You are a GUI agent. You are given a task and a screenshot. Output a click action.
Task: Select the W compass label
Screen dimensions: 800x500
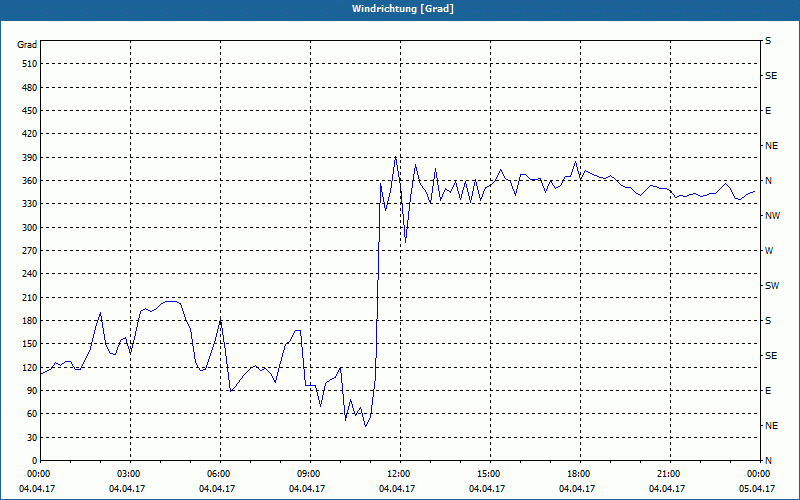pyautogui.click(x=769, y=251)
